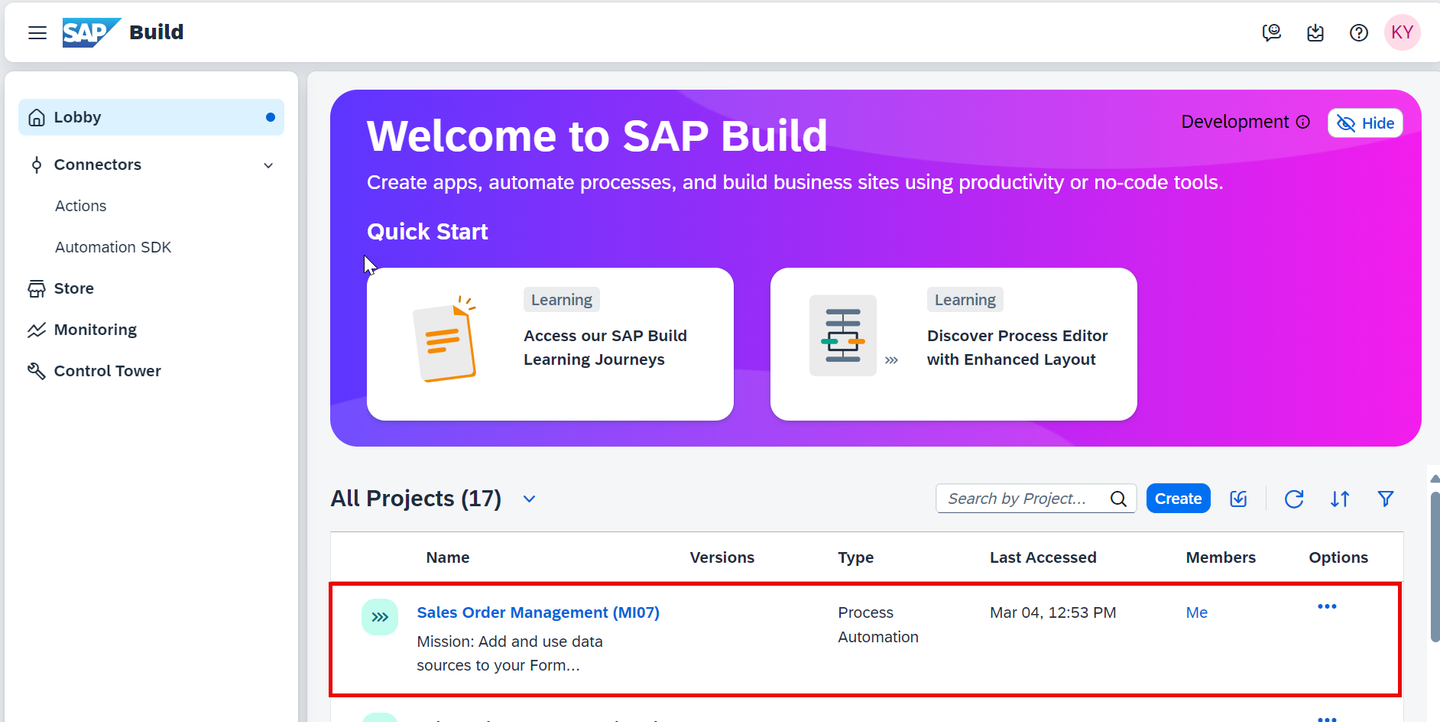
Task: Open the hamburger navigation menu
Action: (x=37, y=33)
